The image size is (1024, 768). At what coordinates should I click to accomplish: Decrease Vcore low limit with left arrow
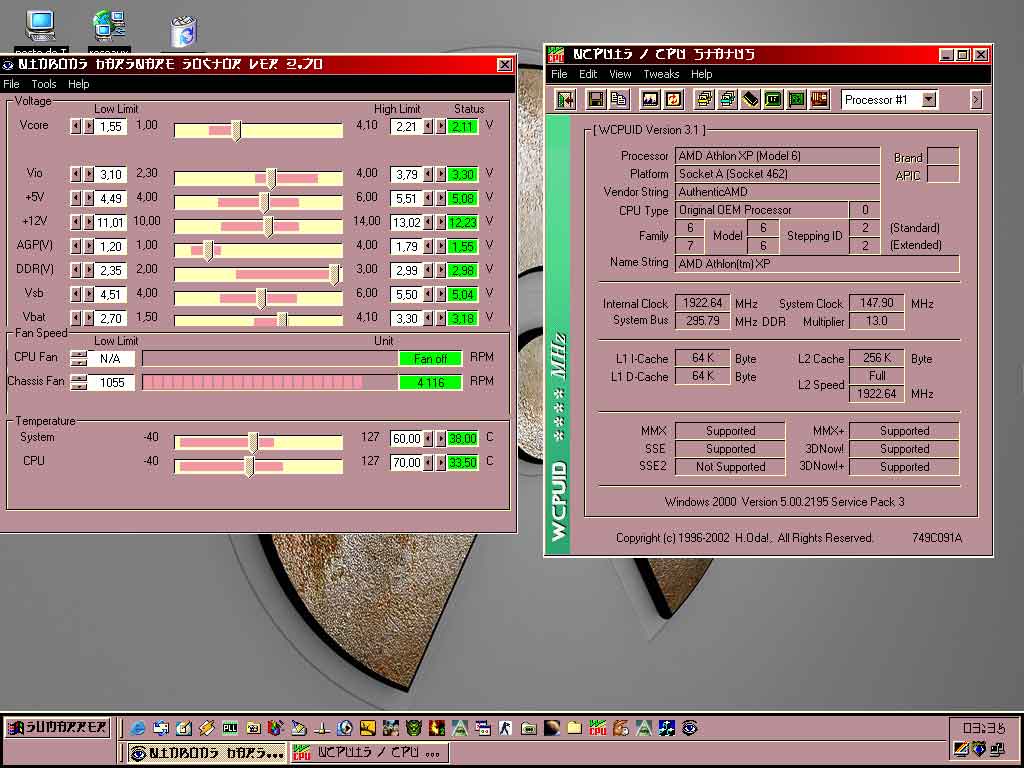(x=76, y=126)
